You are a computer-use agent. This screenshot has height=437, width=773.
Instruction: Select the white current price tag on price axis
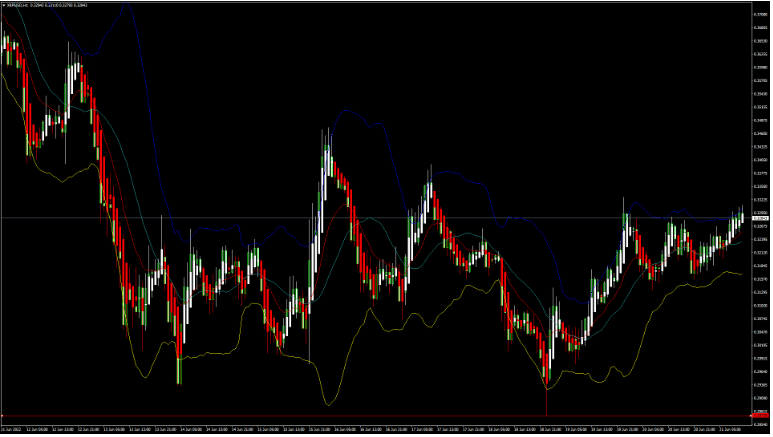[x=761, y=218]
